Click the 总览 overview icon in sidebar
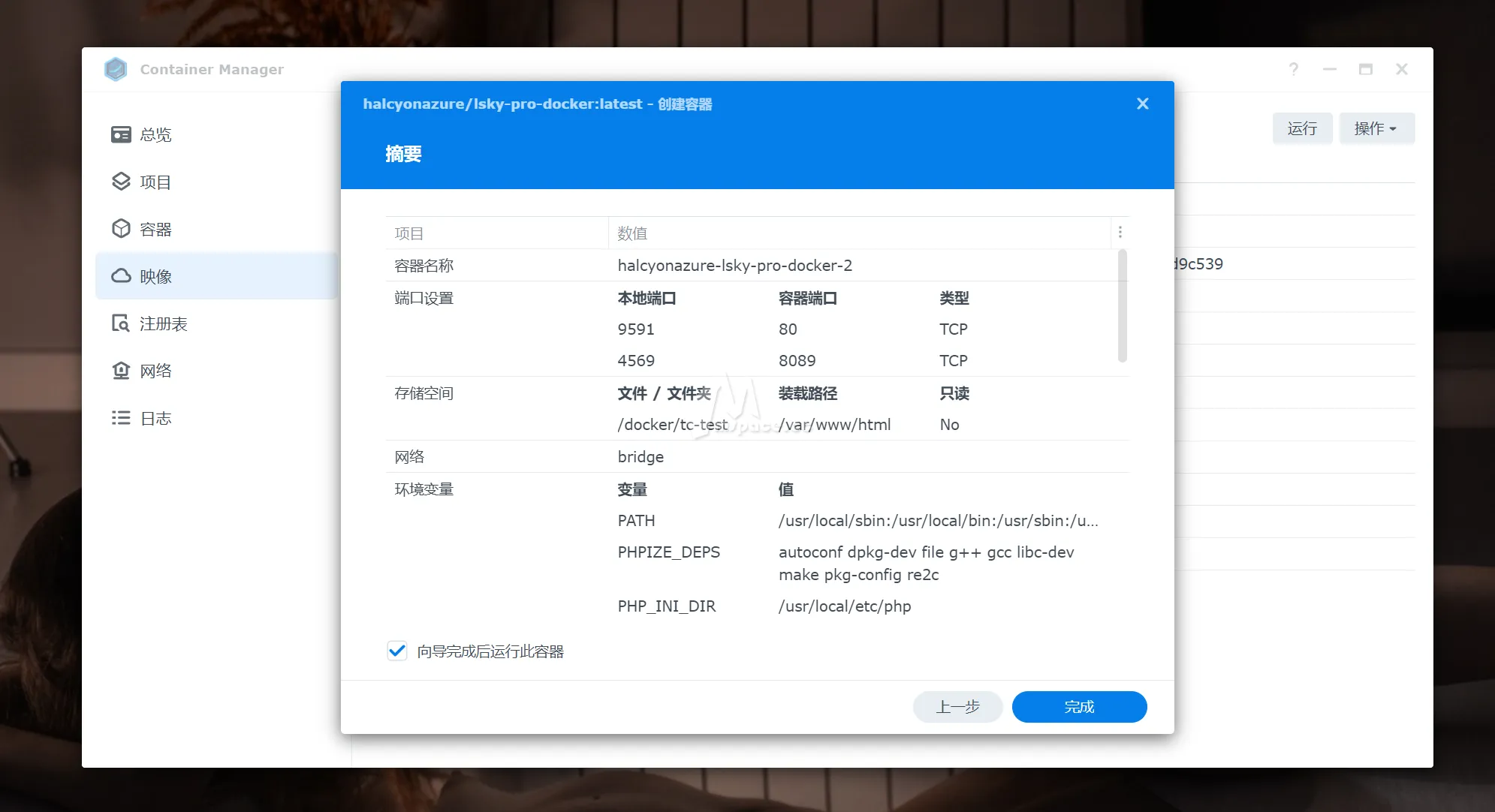This screenshot has width=1495, height=812. click(121, 134)
